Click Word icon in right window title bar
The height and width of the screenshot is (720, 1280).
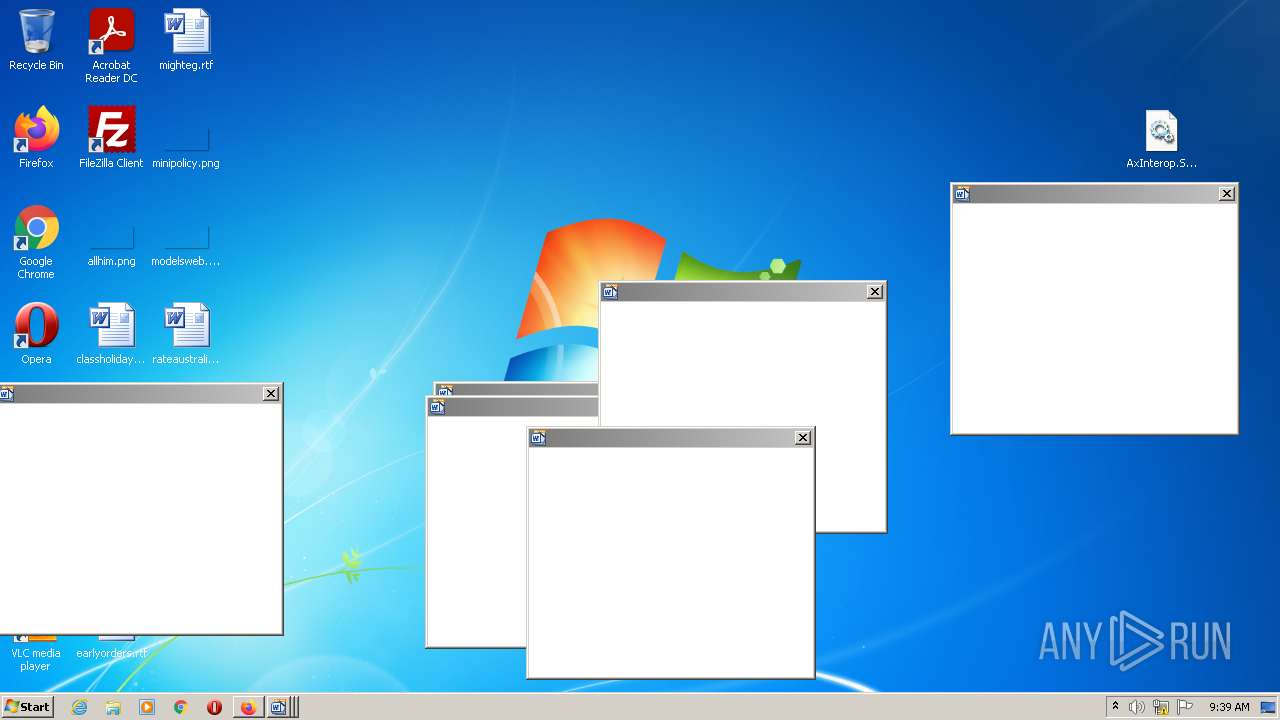coord(962,194)
